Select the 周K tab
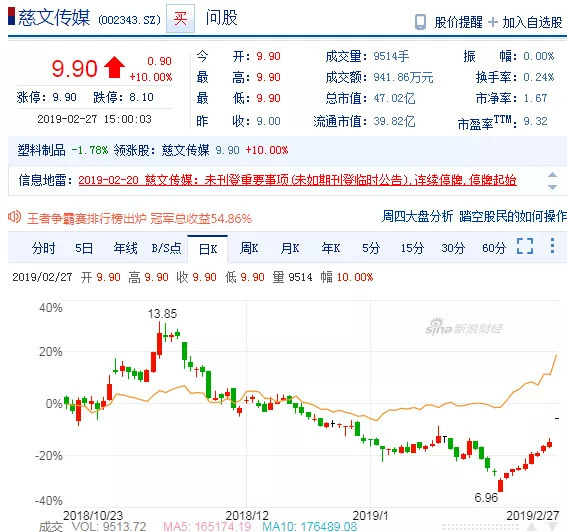This screenshot has height=532, width=567. [x=249, y=248]
